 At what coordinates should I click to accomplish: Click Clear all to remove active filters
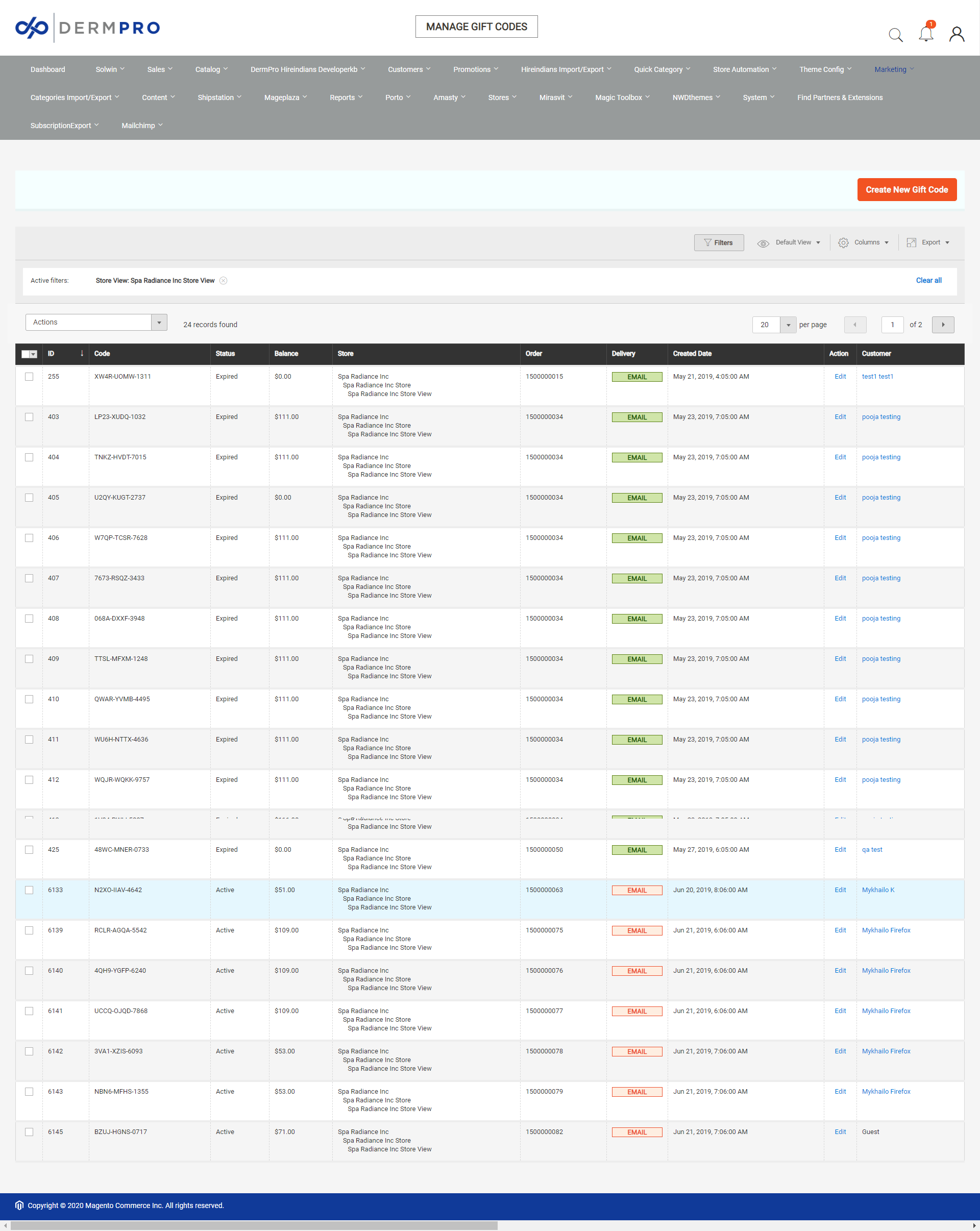[928, 280]
